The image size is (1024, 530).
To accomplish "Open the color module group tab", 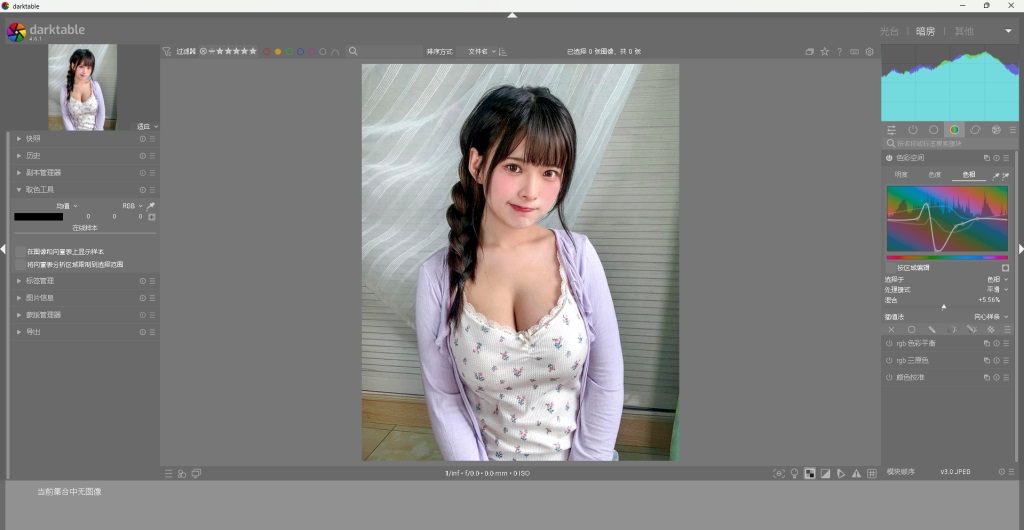I will pyautogui.click(x=954, y=130).
